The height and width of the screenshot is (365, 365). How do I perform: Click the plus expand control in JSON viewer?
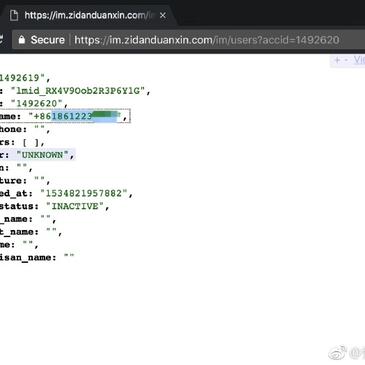point(337,60)
